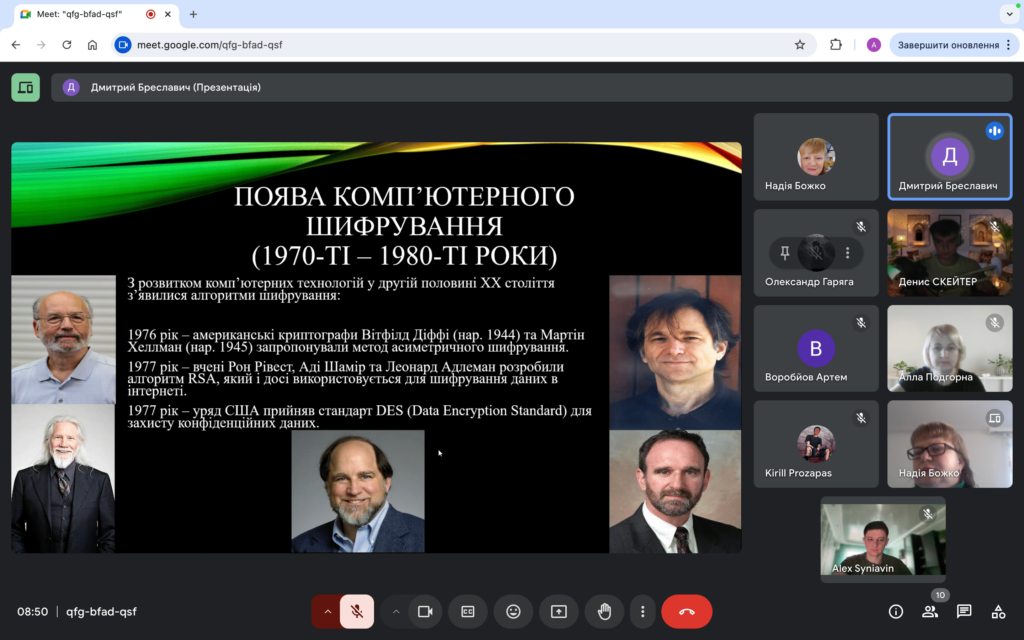Open the browser home page
1024x640 pixels.
pyautogui.click(x=92, y=44)
